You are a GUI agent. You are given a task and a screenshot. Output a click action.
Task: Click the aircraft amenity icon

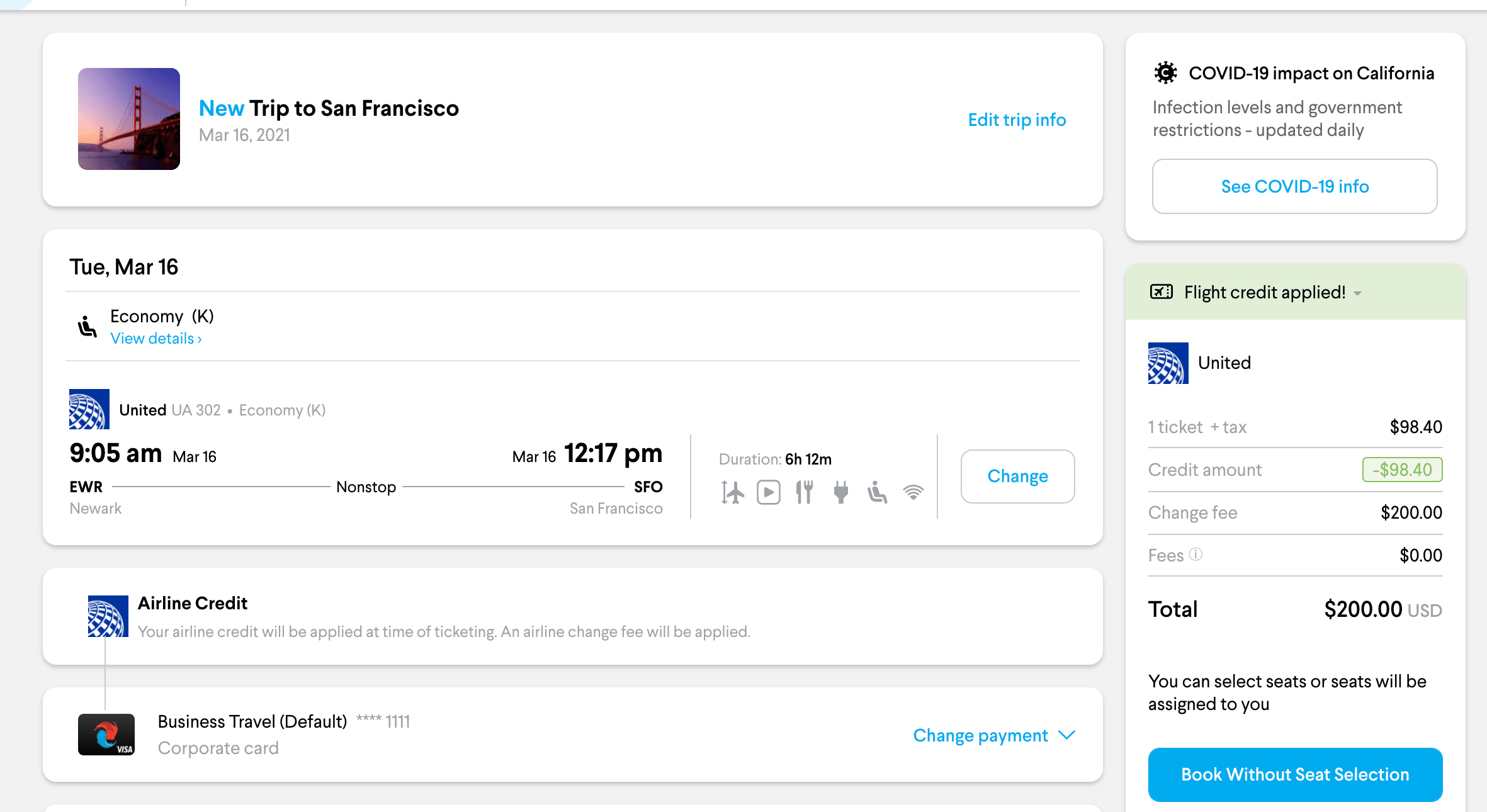tap(732, 492)
